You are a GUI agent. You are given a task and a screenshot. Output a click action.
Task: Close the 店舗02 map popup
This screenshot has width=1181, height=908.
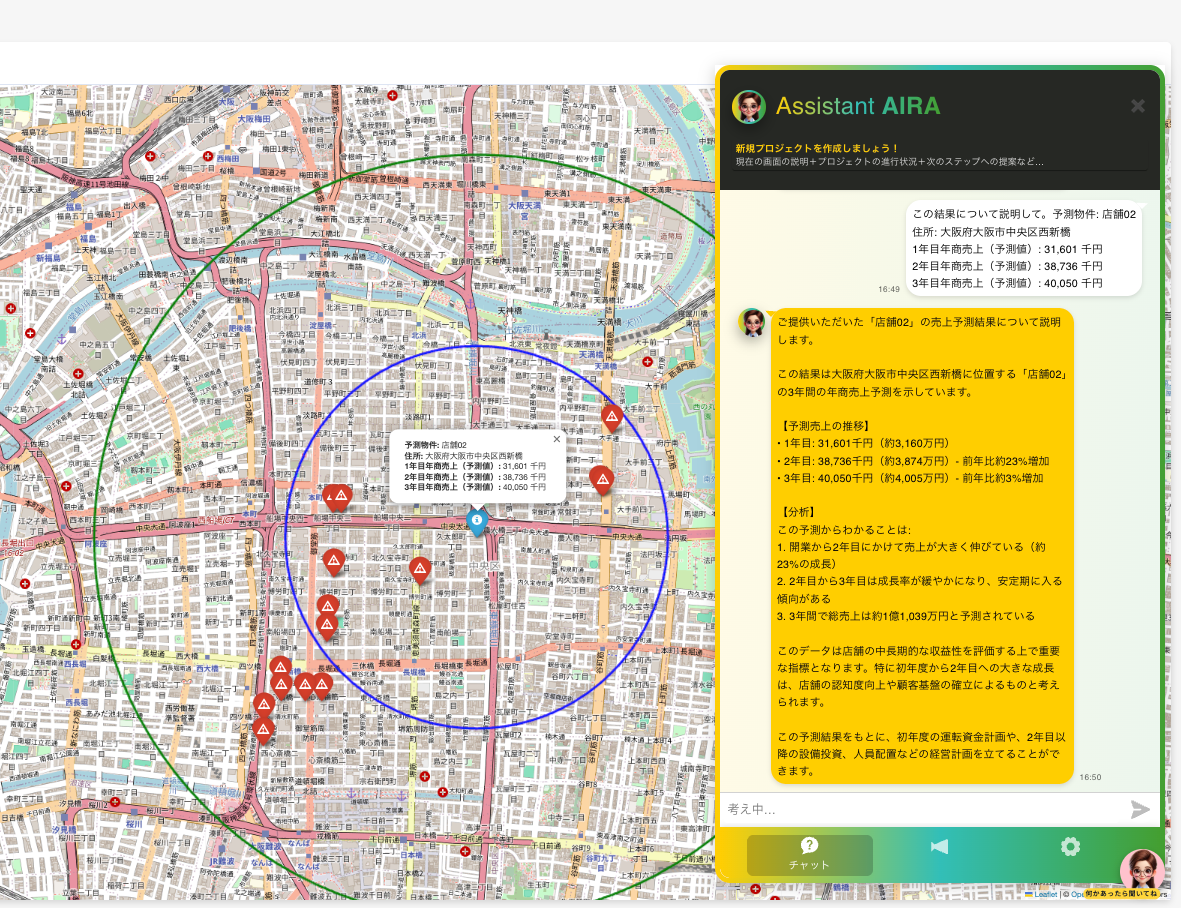pyautogui.click(x=557, y=438)
